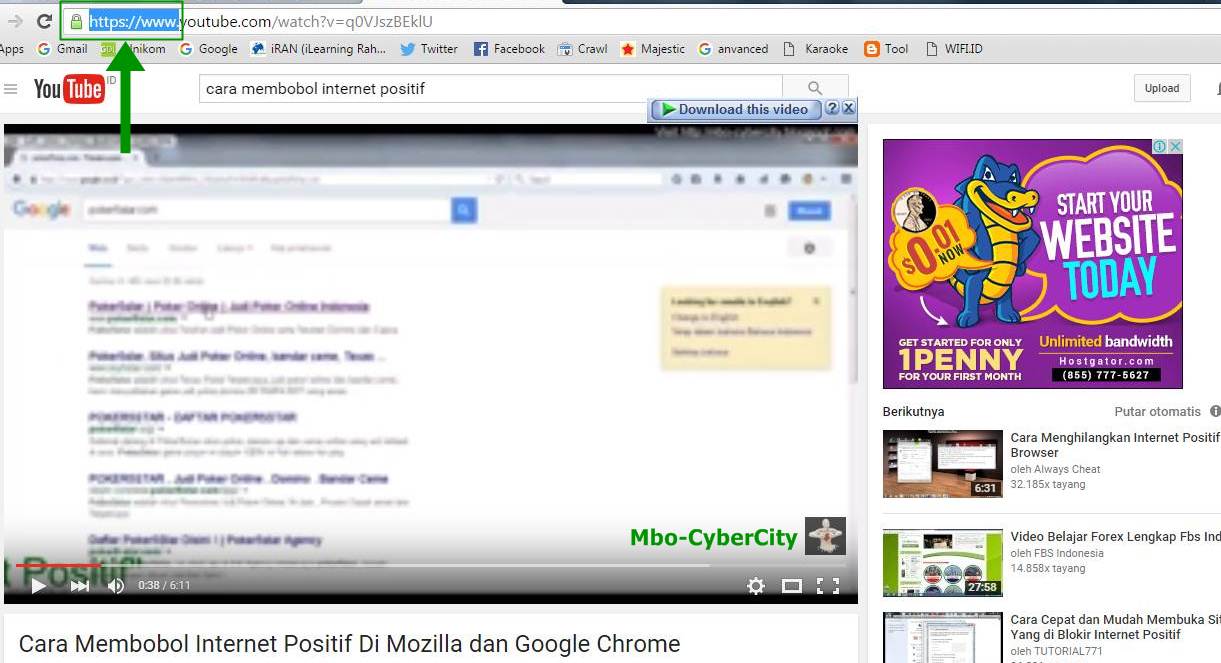This screenshot has width=1221, height=663.
Task: Open Cara Menghilangkan Internet Positif thumbnail
Action: (943, 464)
